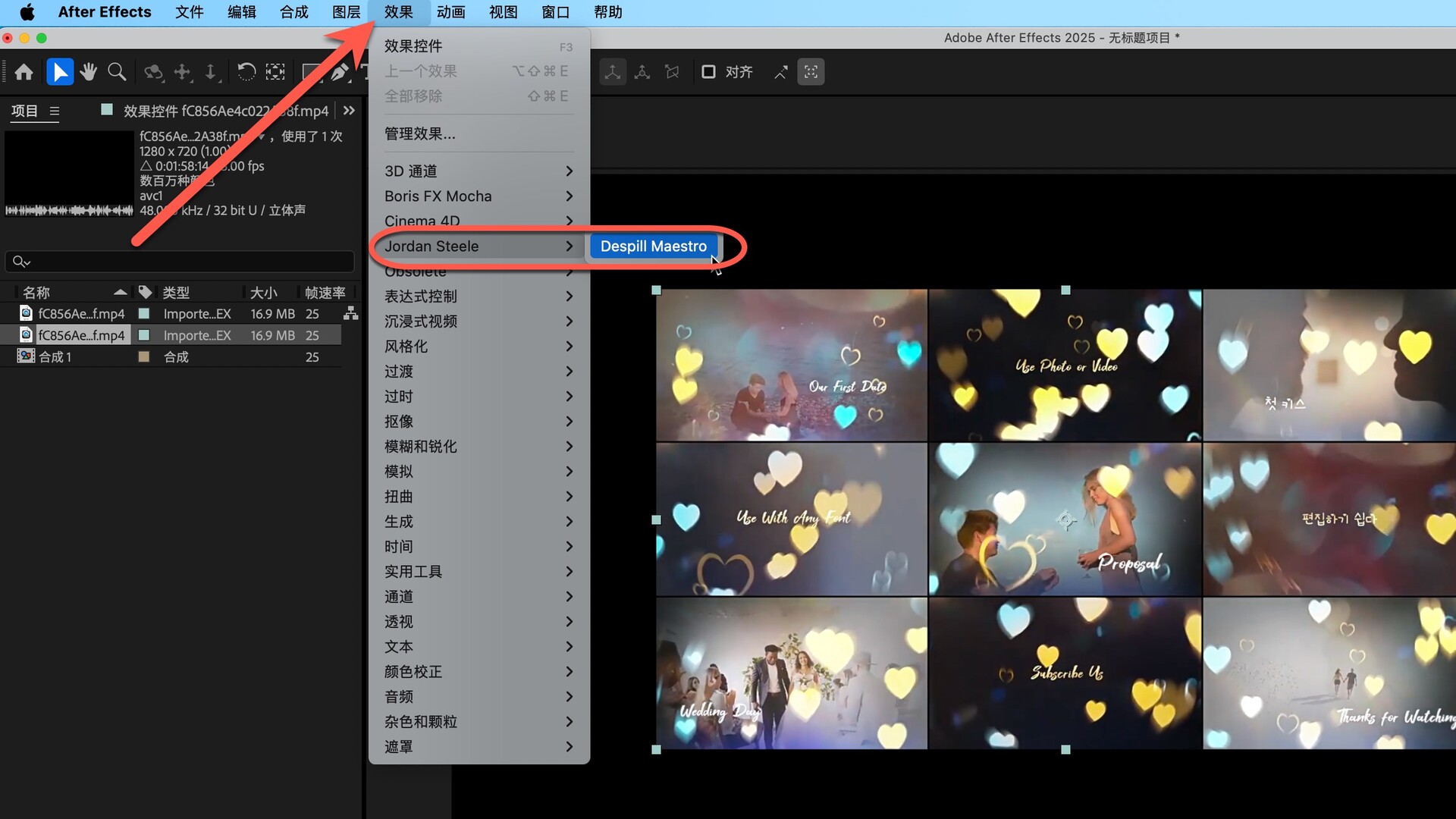Screen dimensions: 1456x819
Task: Select the Hand tool
Action: 89,72
